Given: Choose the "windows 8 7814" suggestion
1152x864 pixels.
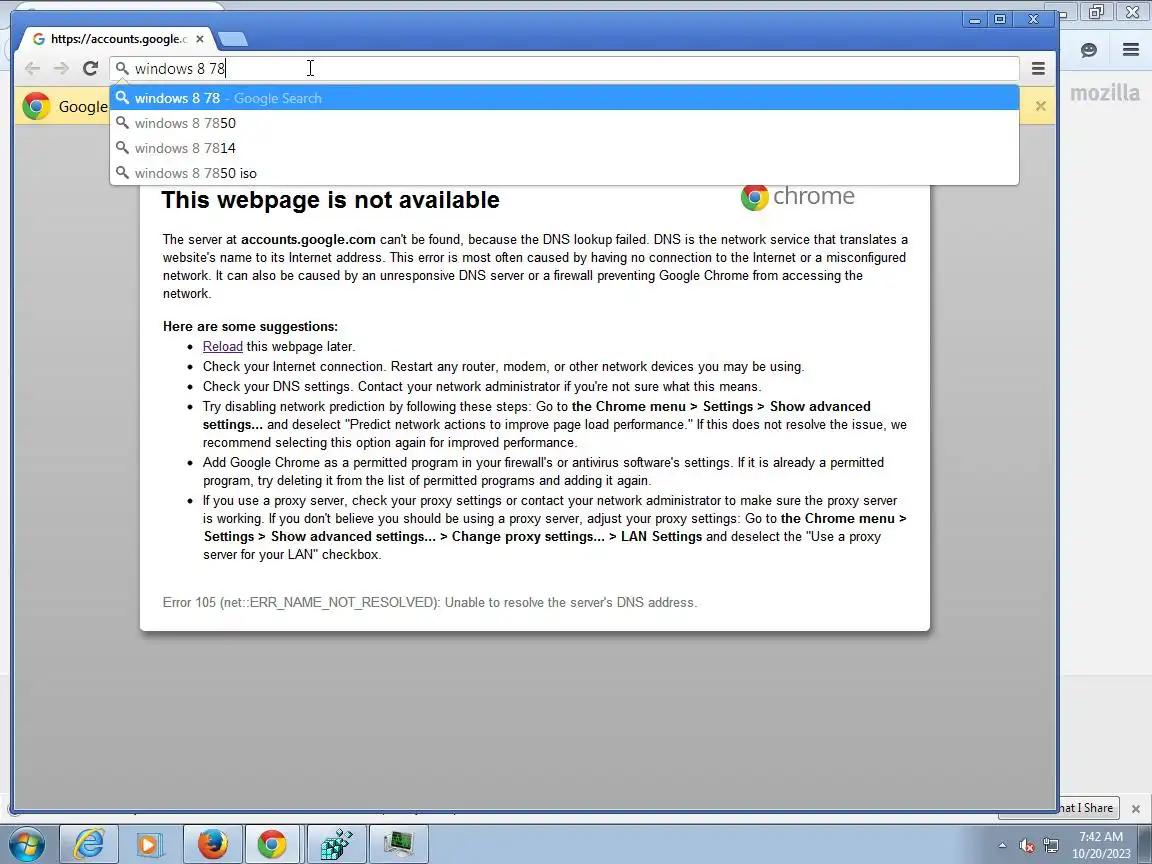Looking at the screenshot, I should point(564,148).
